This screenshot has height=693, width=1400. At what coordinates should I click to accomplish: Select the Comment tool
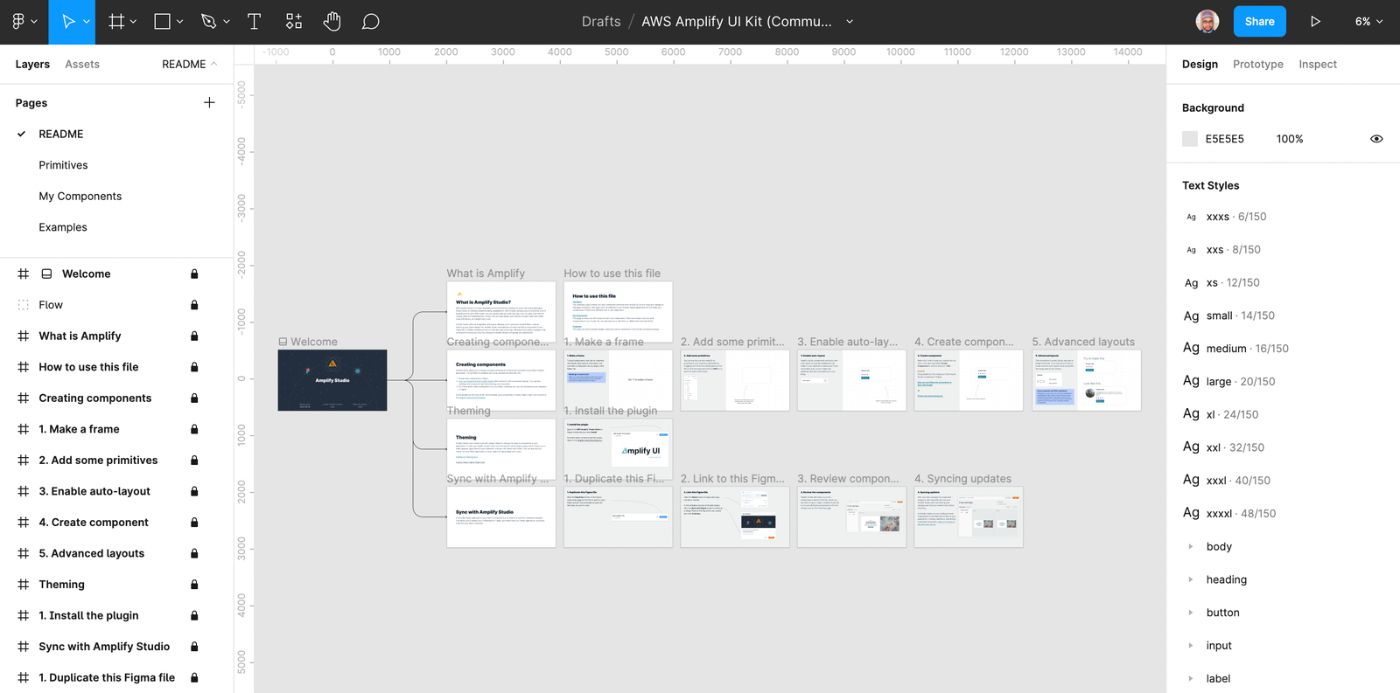point(370,21)
